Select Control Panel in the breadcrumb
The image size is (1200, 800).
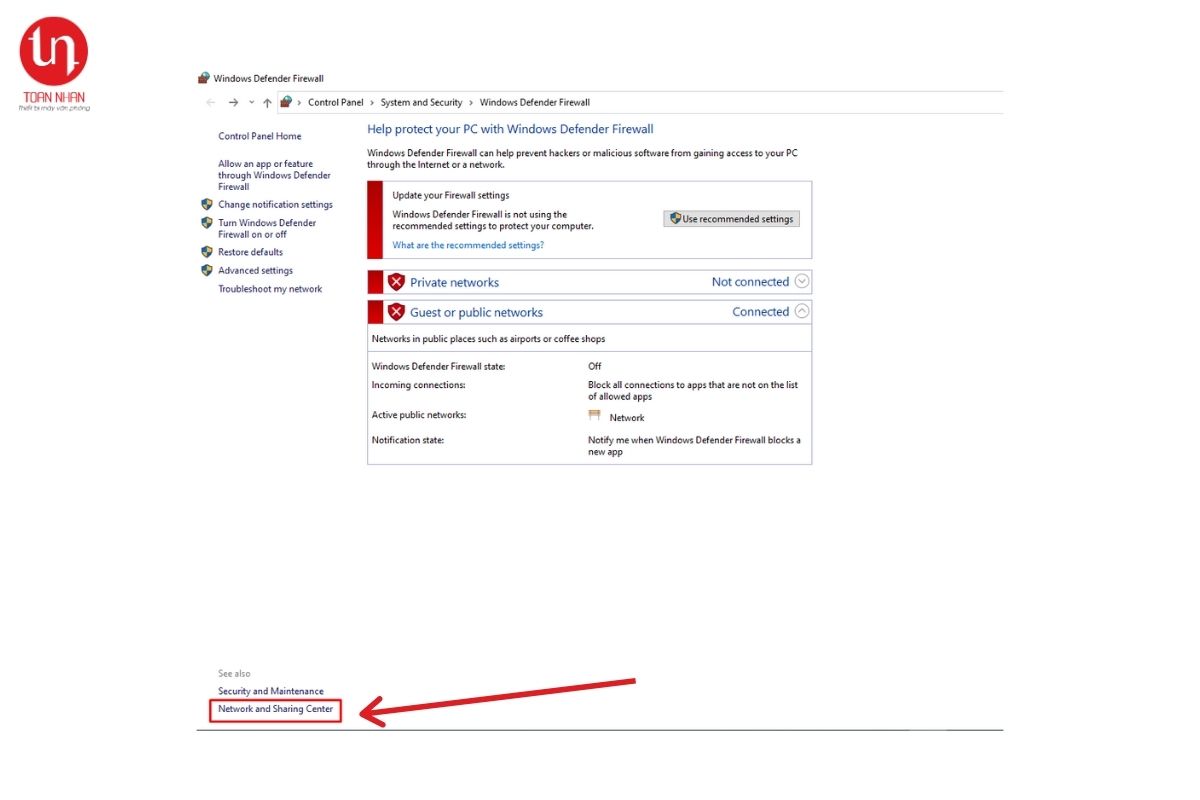pos(336,102)
